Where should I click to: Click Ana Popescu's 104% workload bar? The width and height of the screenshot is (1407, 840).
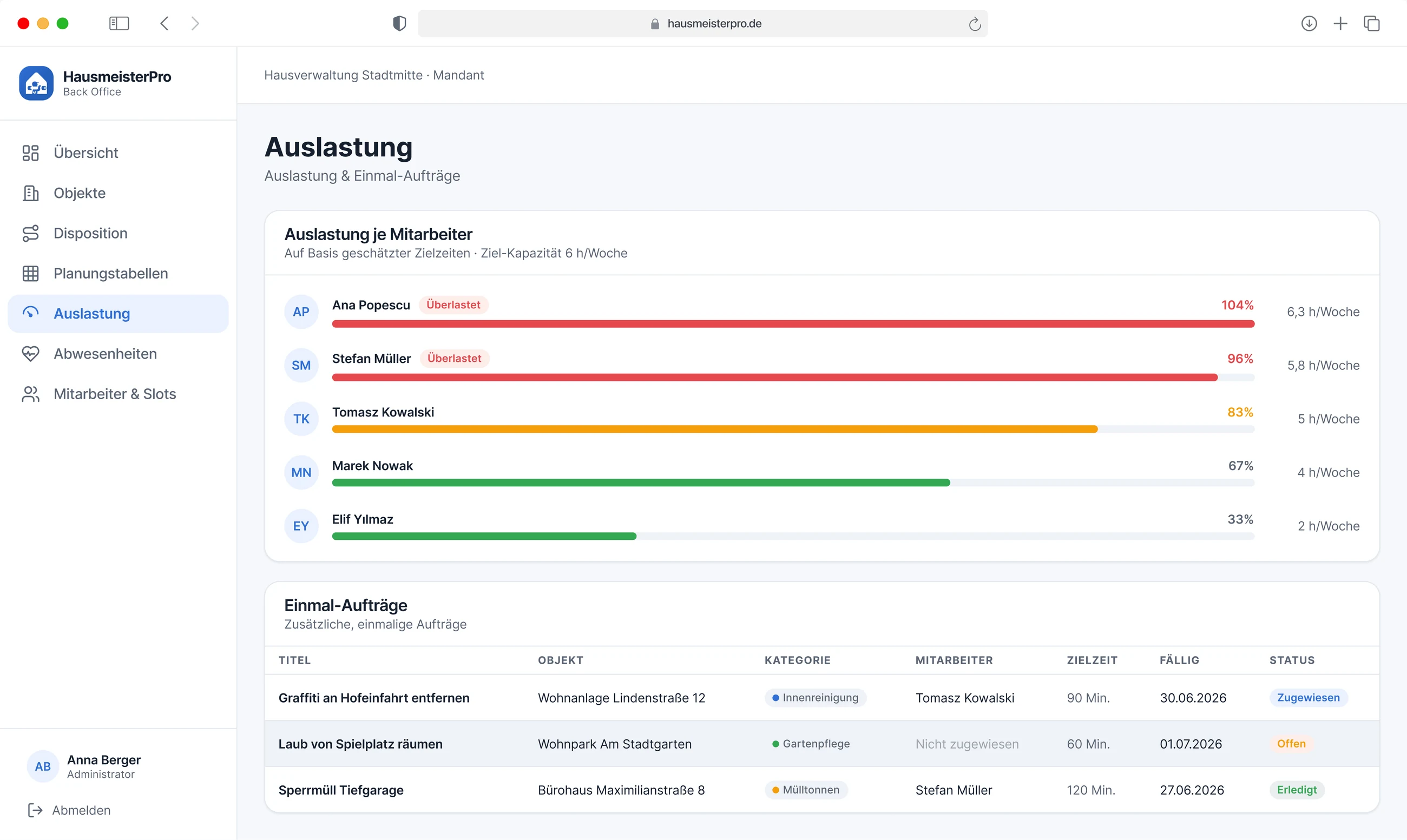[x=793, y=324]
